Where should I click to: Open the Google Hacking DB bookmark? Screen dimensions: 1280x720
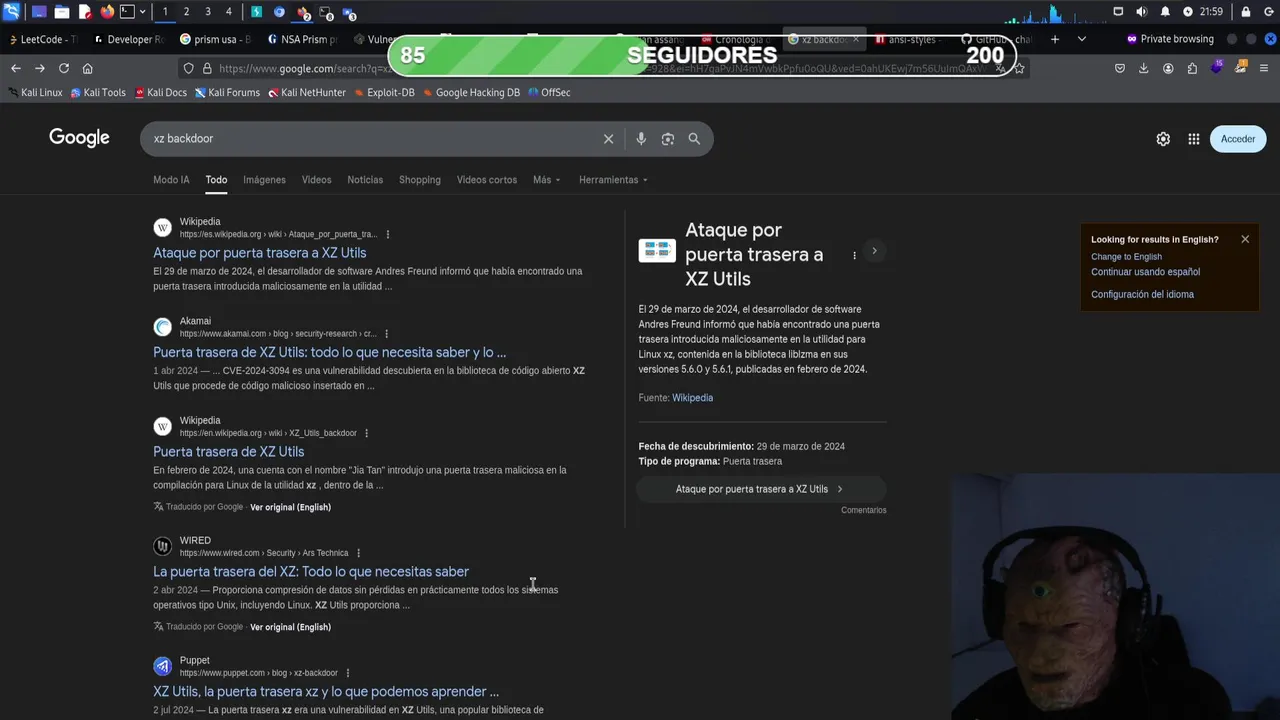coord(471,92)
